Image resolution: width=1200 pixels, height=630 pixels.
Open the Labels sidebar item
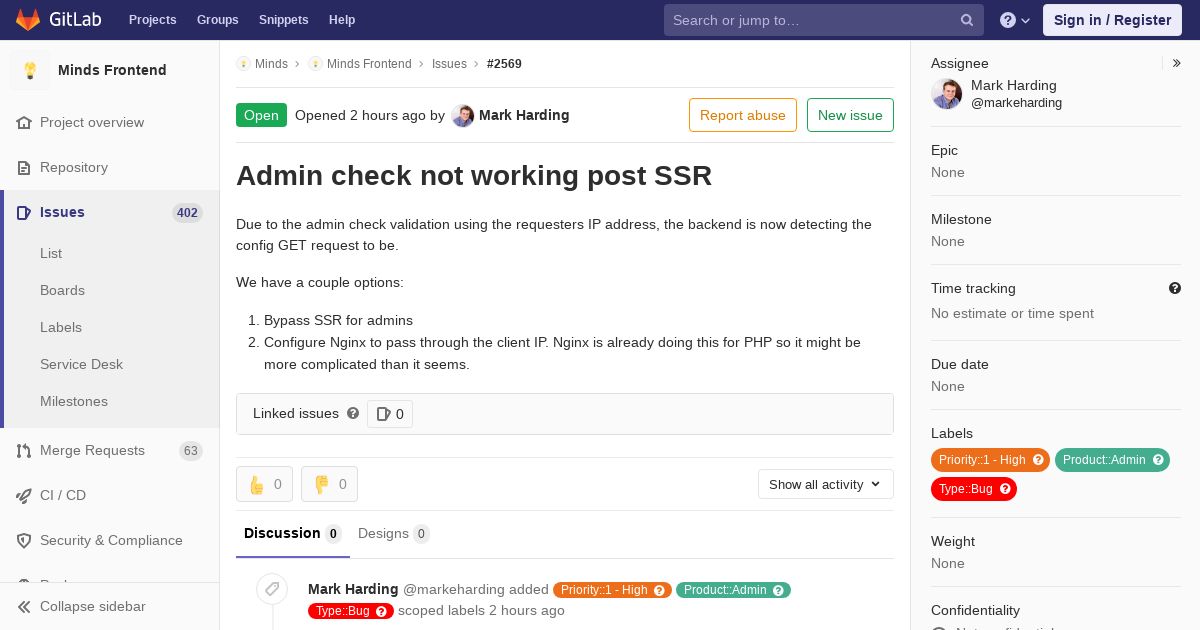coord(61,327)
